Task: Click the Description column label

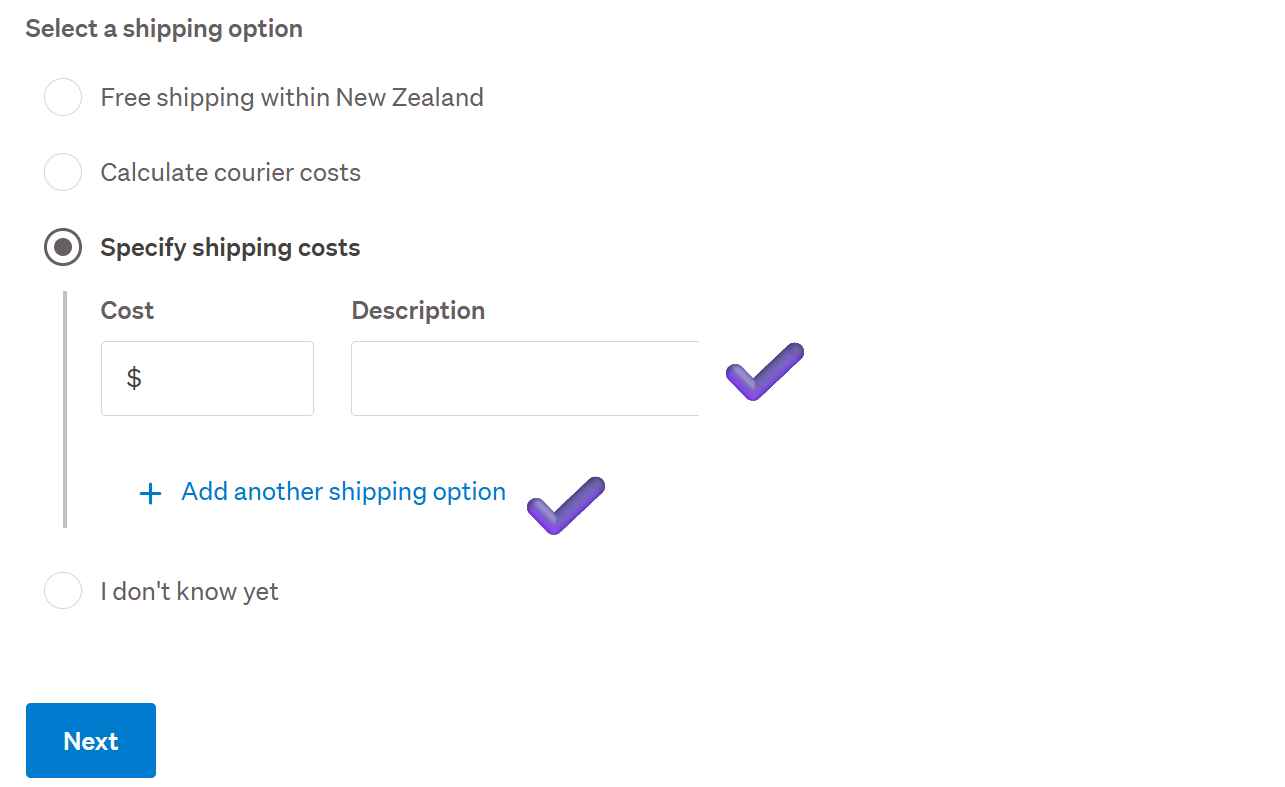Action: [418, 310]
